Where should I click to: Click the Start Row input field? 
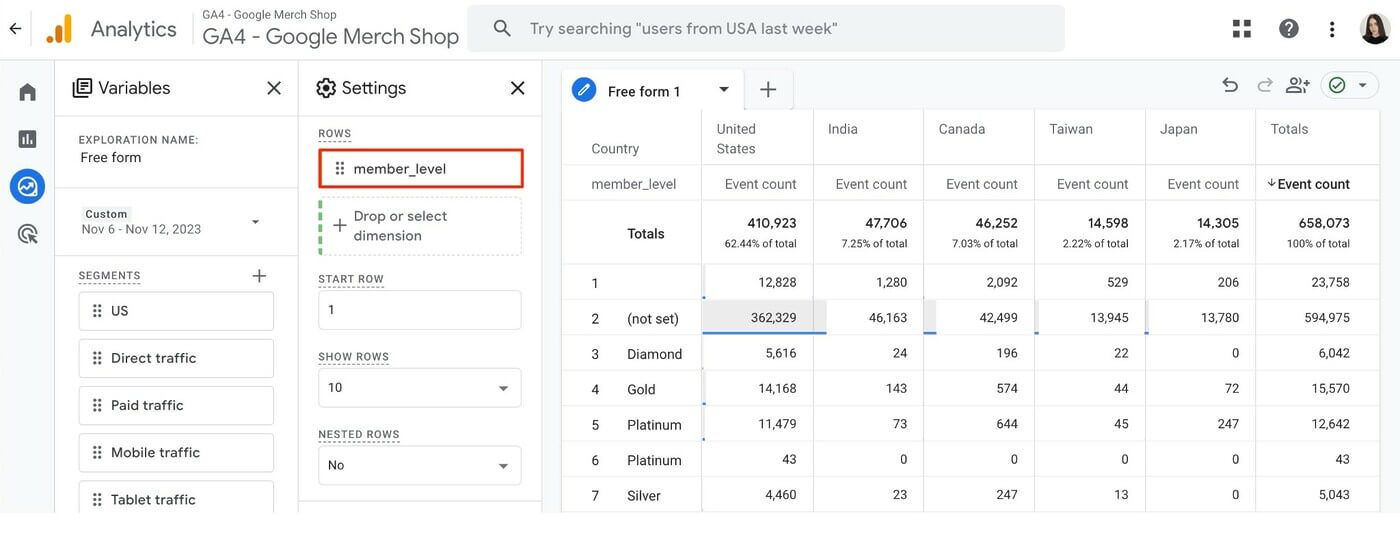point(419,310)
